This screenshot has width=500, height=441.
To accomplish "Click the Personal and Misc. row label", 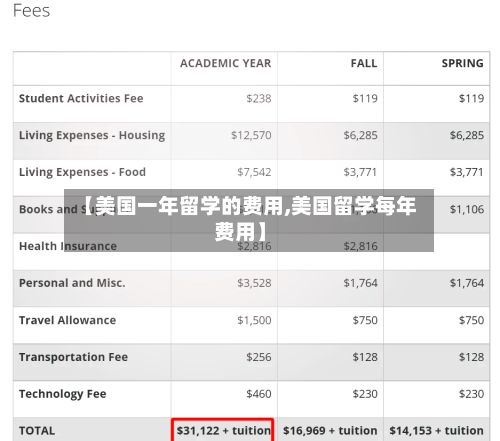I will pyautogui.click(x=72, y=283).
